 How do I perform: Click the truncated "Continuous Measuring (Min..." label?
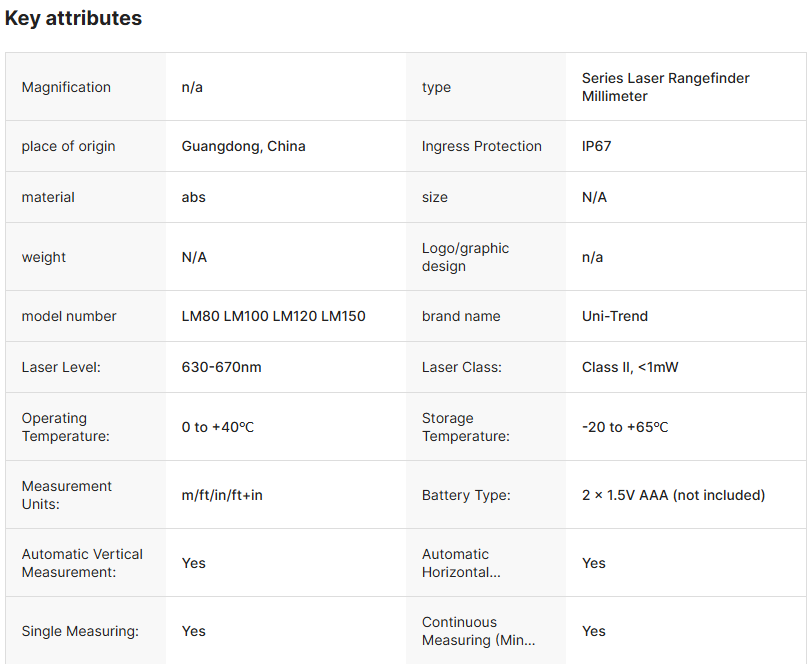(478, 631)
